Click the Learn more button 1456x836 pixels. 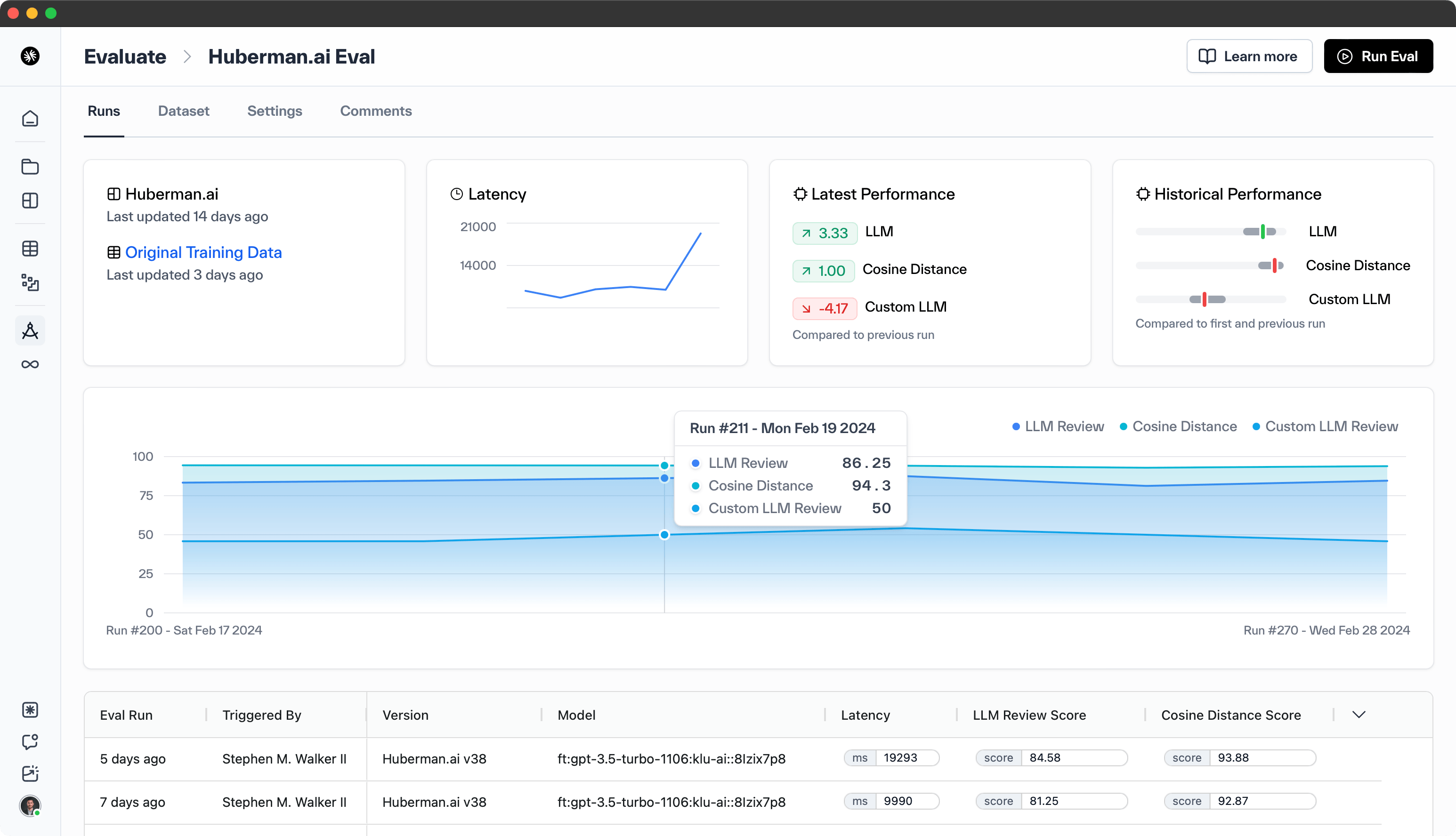pos(1249,56)
